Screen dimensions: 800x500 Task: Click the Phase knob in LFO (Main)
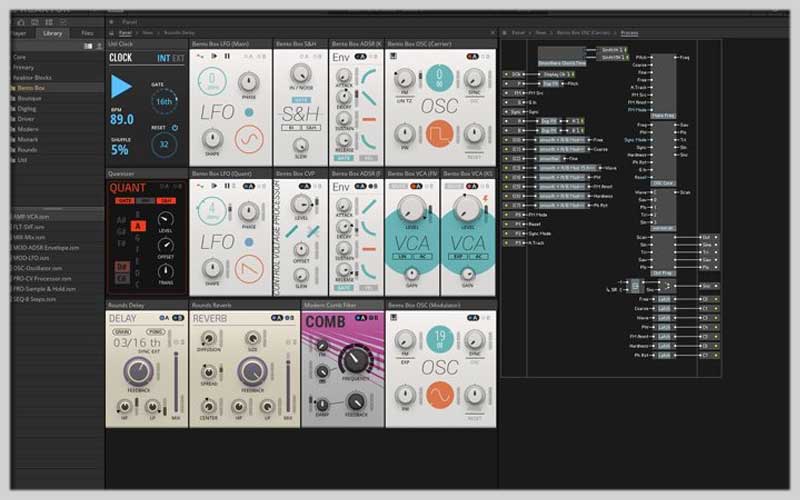coord(248,82)
